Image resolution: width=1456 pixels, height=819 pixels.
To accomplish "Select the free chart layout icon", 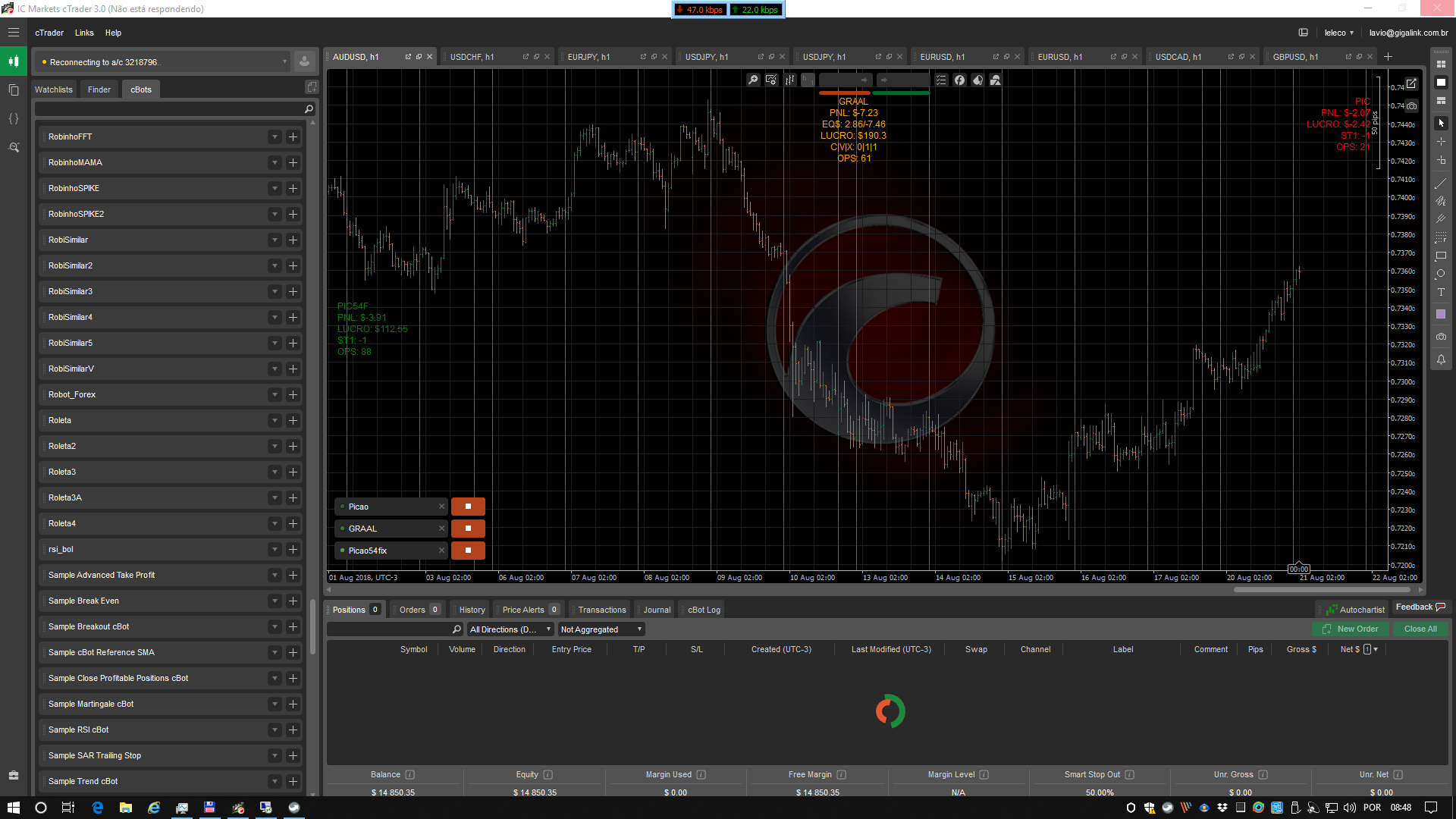I will (x=1441, y=101).
